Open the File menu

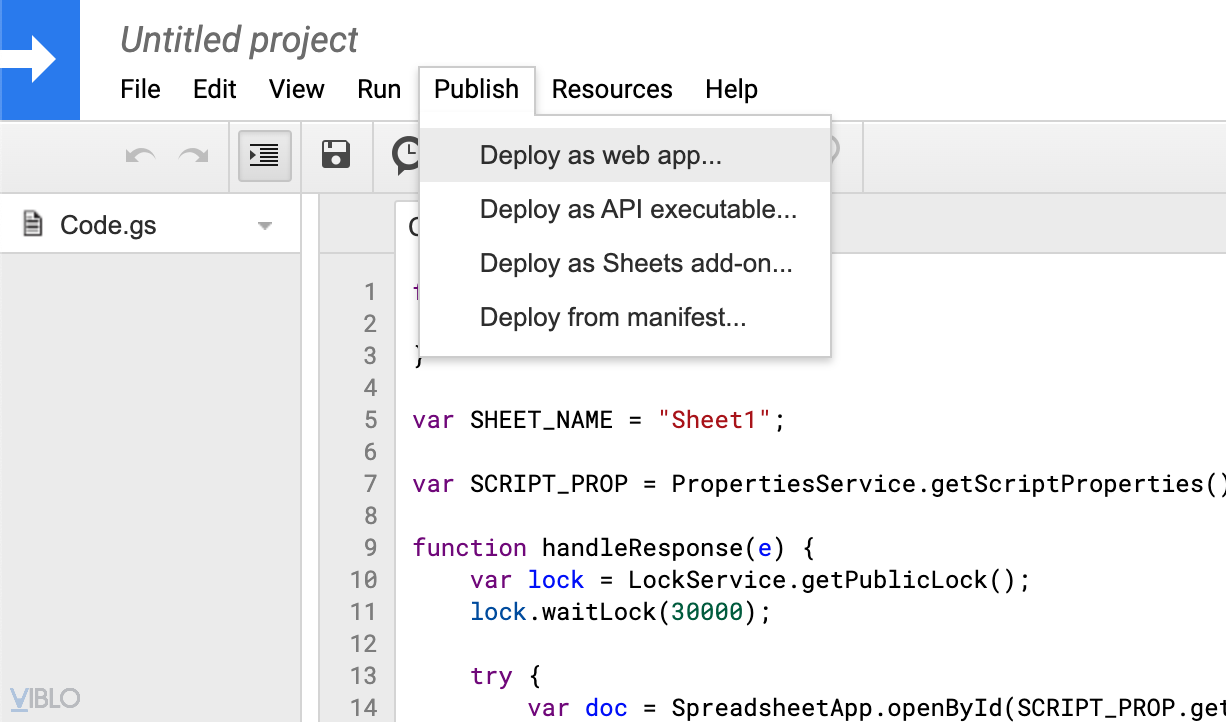(140, 89)
